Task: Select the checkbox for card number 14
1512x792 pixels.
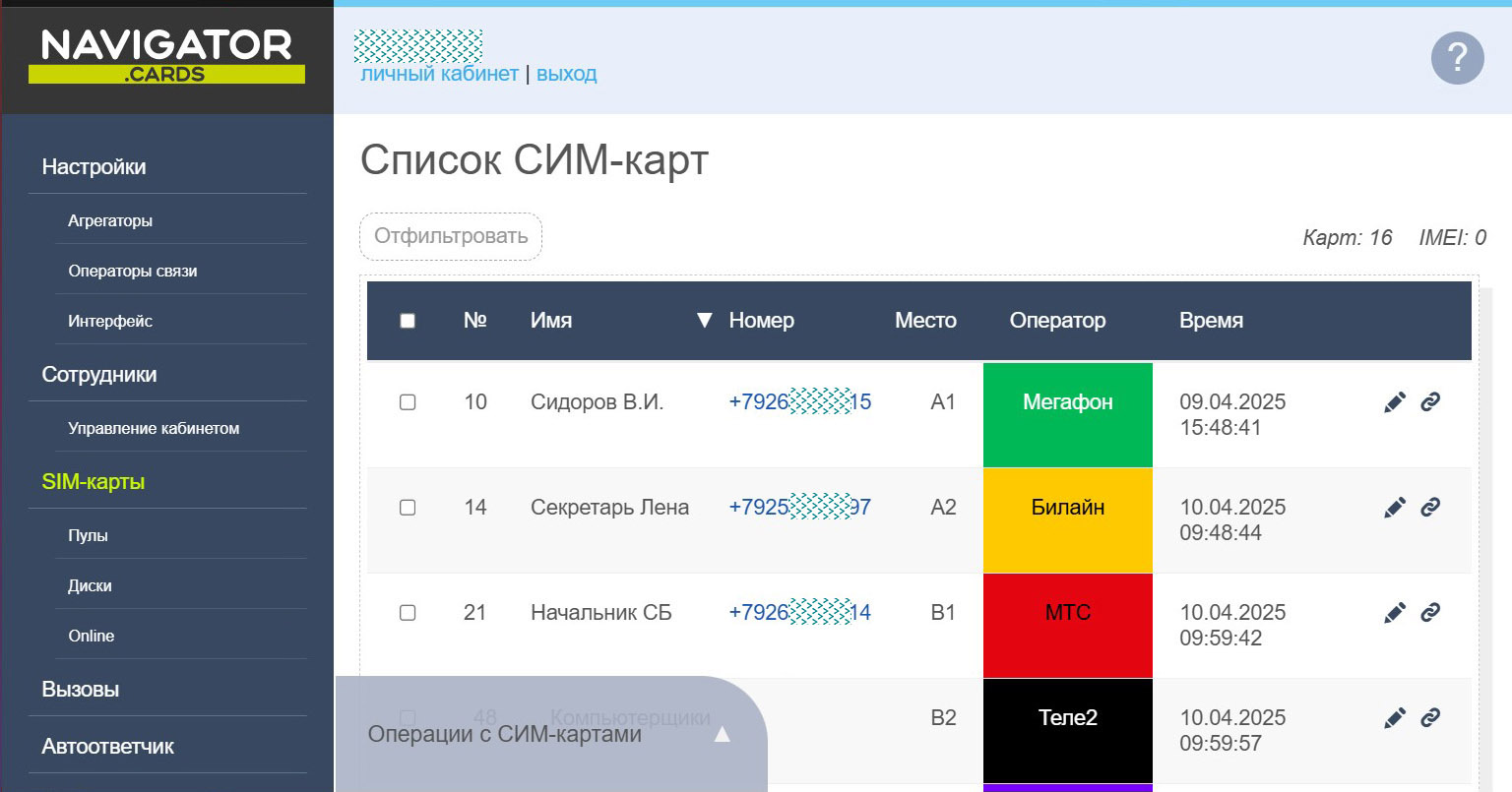Action: pyautogui.click(x=408, y=508)
